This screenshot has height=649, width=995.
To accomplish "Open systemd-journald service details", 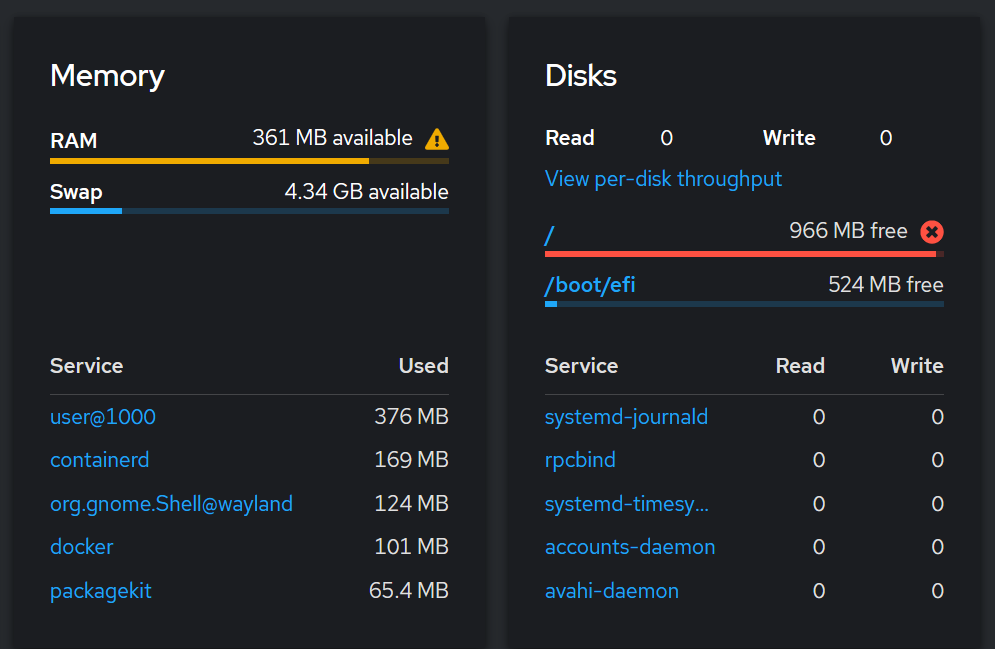I will [x=626, y=417].
